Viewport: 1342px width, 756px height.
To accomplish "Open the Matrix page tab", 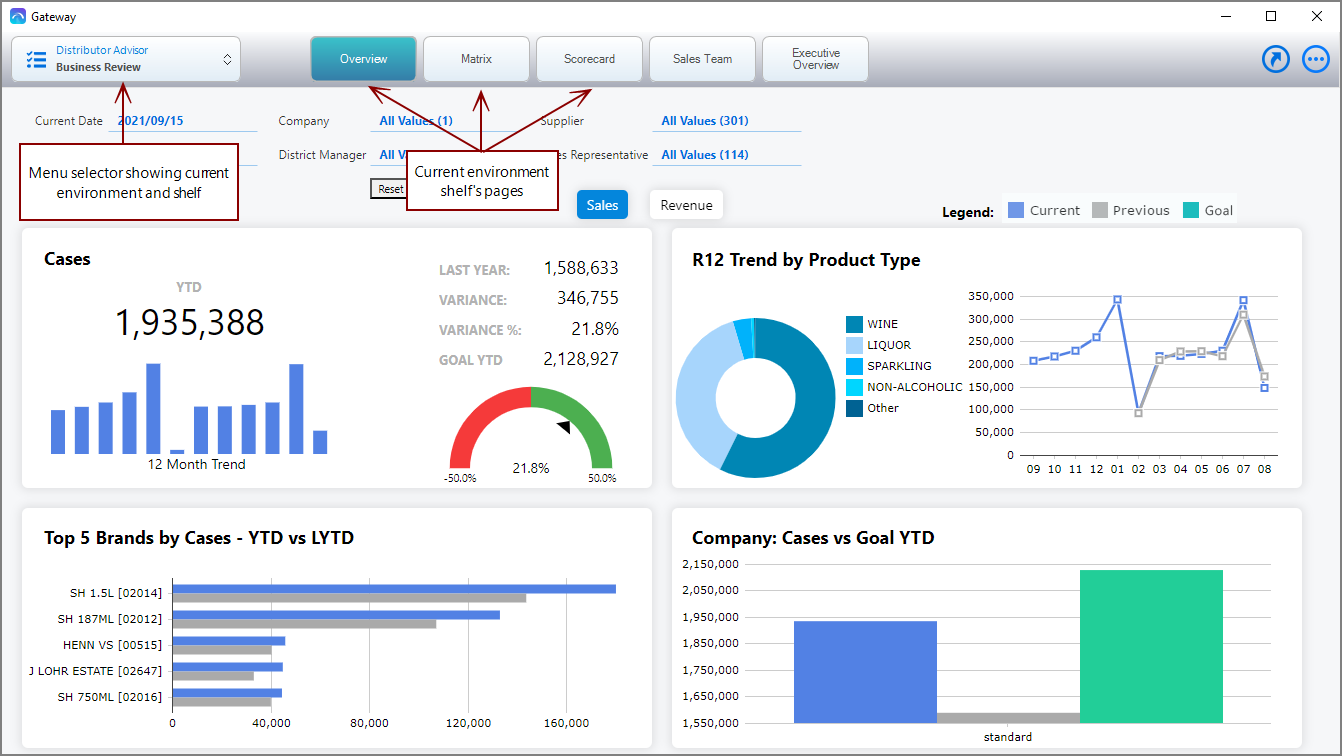I will point(476,59).
